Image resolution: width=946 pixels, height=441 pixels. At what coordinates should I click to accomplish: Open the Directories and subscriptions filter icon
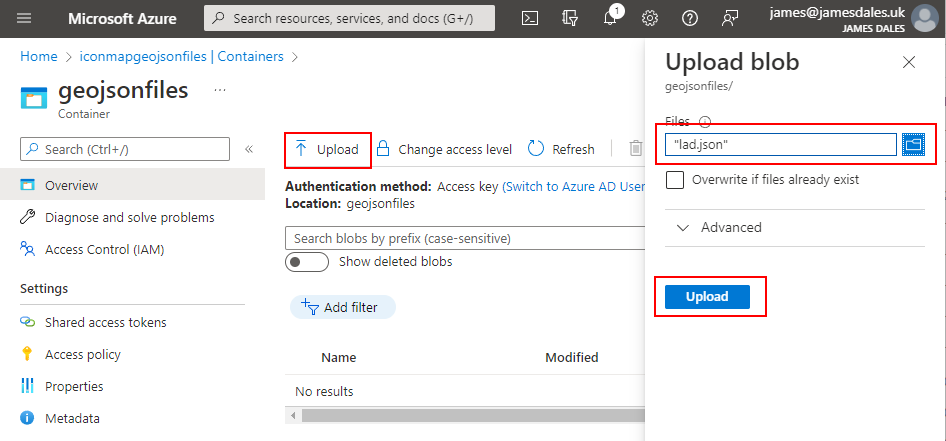(x=570, y=18)
